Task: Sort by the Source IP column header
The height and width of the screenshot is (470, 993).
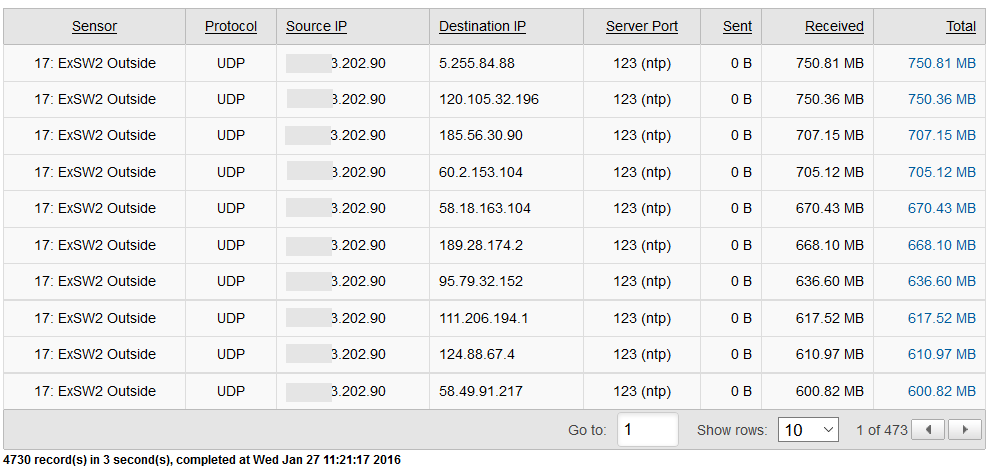Action: click(316, 27)
